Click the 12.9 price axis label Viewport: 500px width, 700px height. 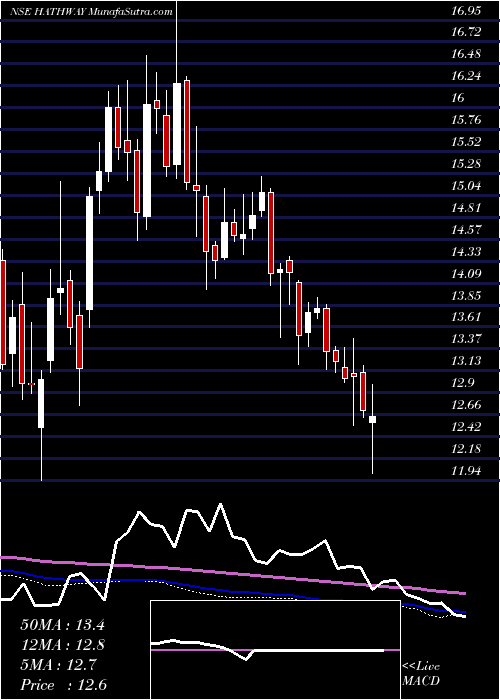tap(463, 383)
